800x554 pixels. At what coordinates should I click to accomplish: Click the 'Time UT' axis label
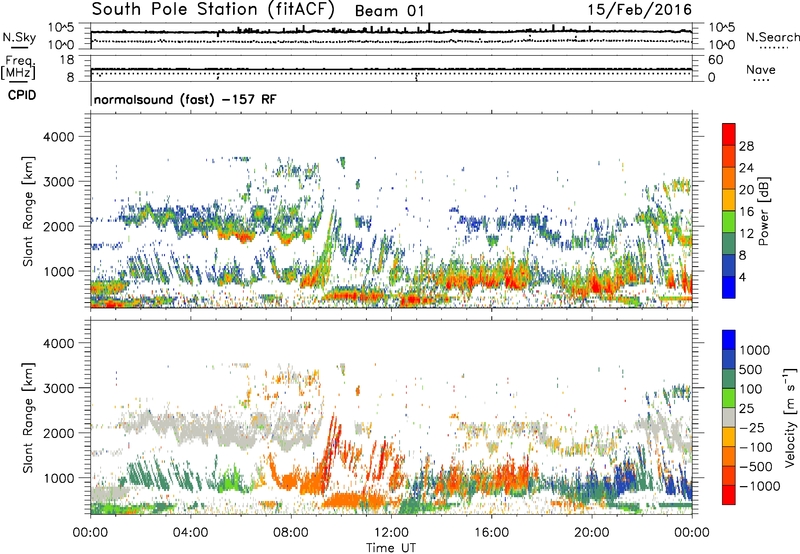[391, 548]
